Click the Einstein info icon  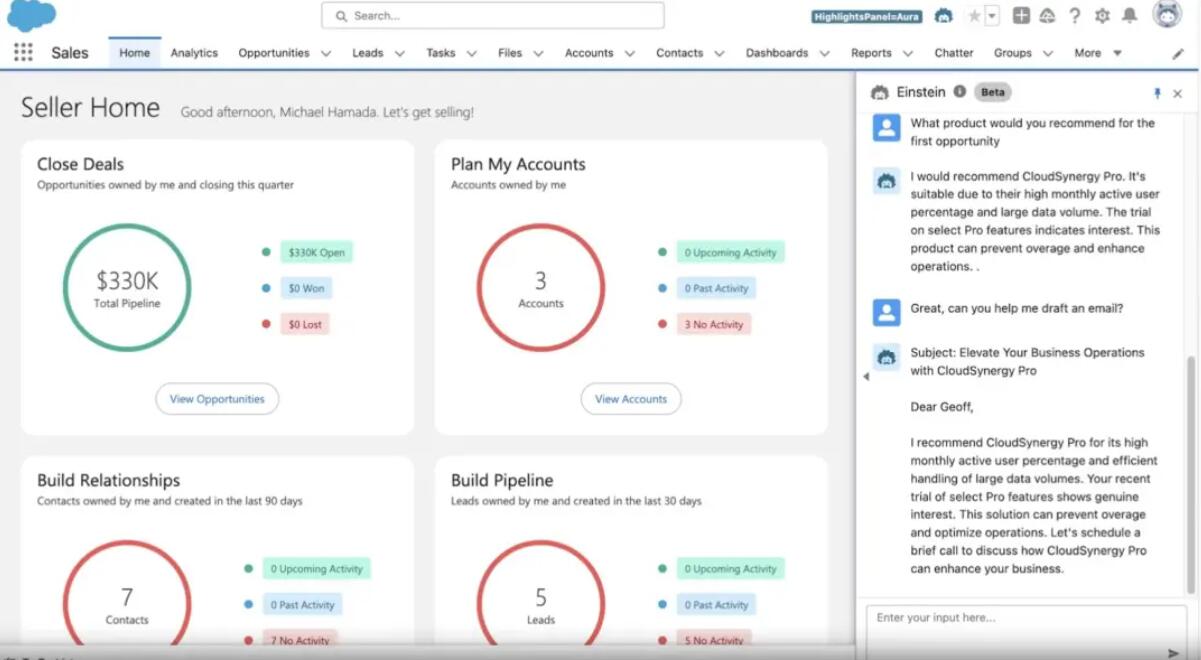click(960, 92)
